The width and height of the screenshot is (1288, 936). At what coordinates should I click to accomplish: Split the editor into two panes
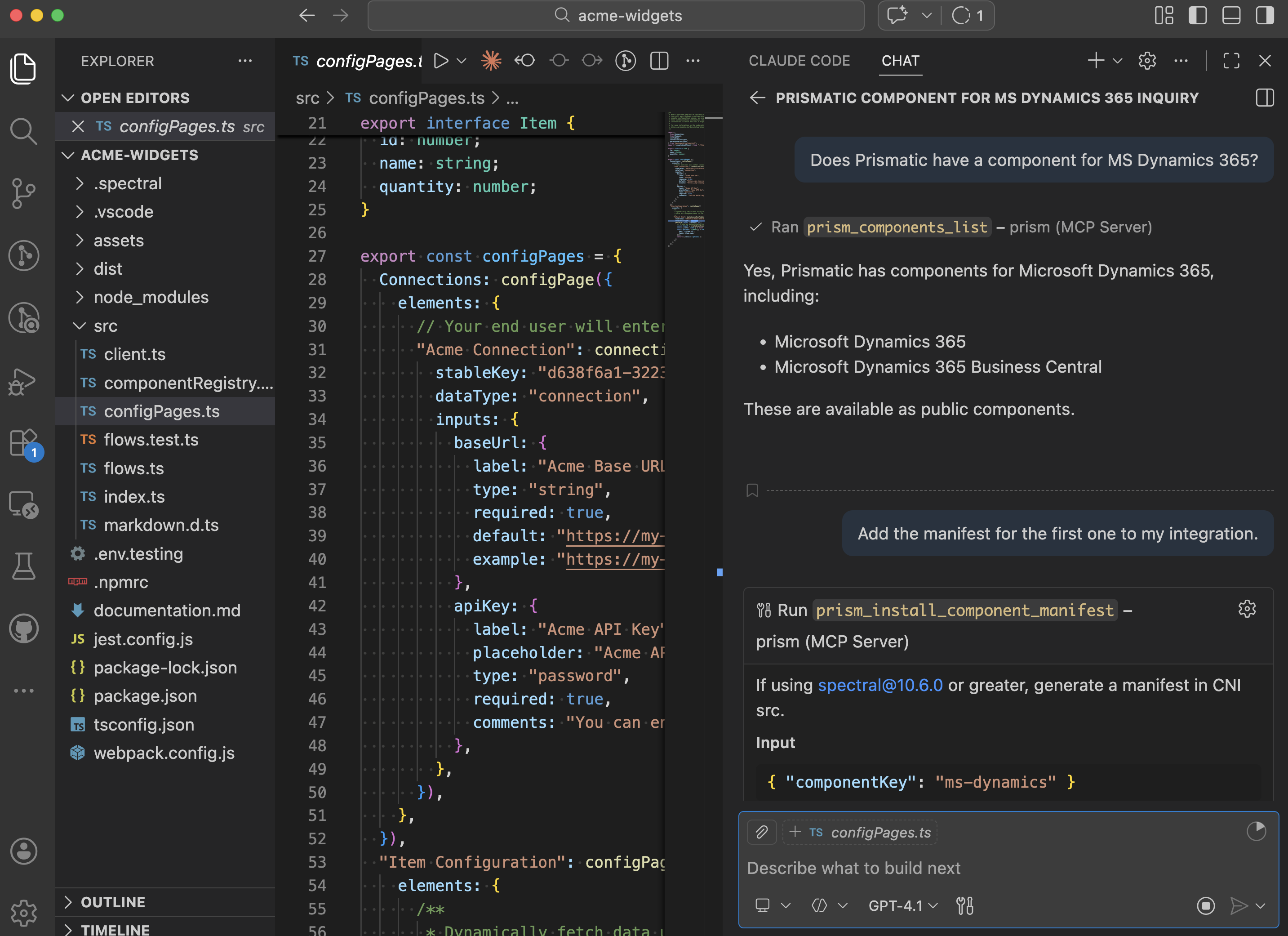pyautogui.click(x=659, y=61)
